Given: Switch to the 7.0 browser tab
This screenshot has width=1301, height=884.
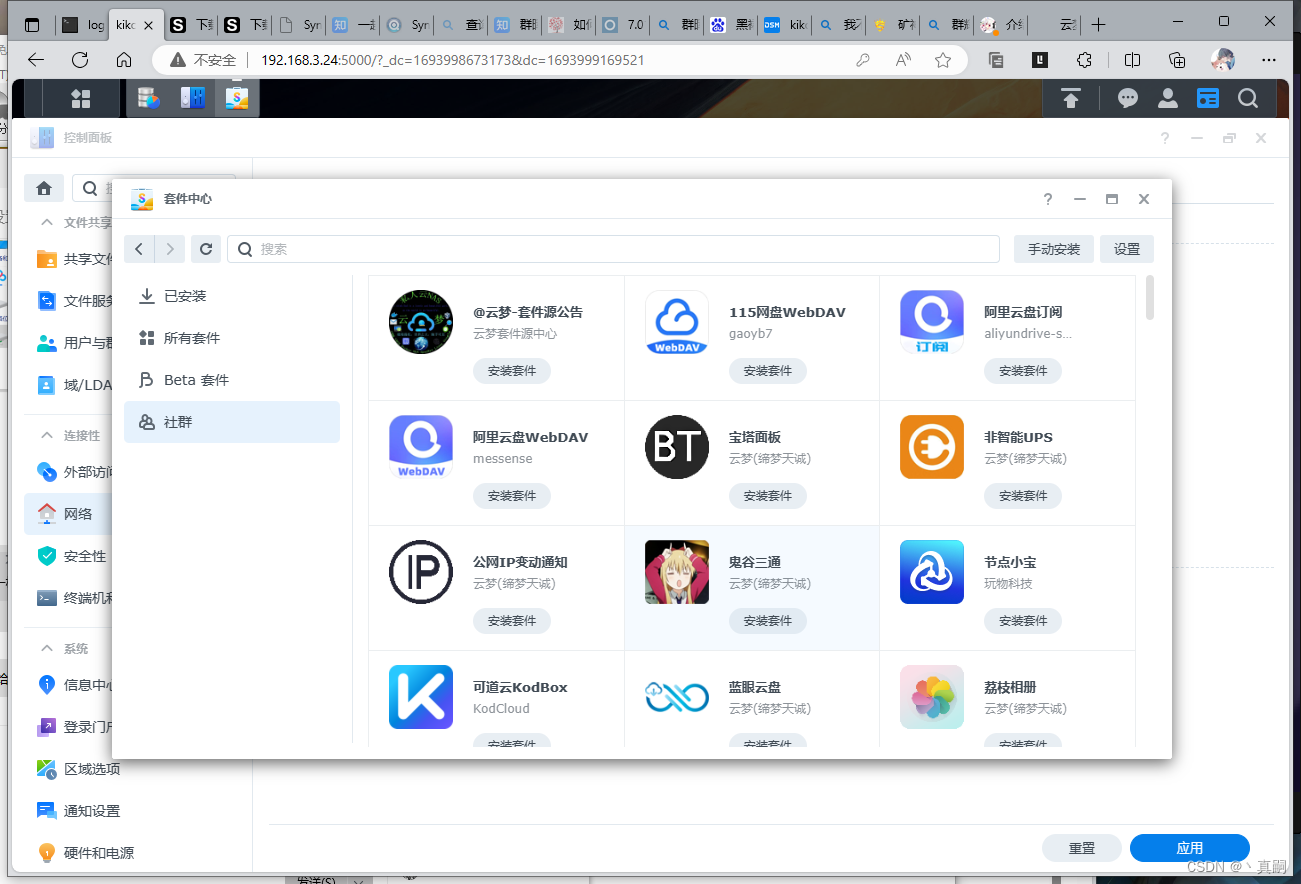Looking at the screenshot, I should (x=624, y=25).
